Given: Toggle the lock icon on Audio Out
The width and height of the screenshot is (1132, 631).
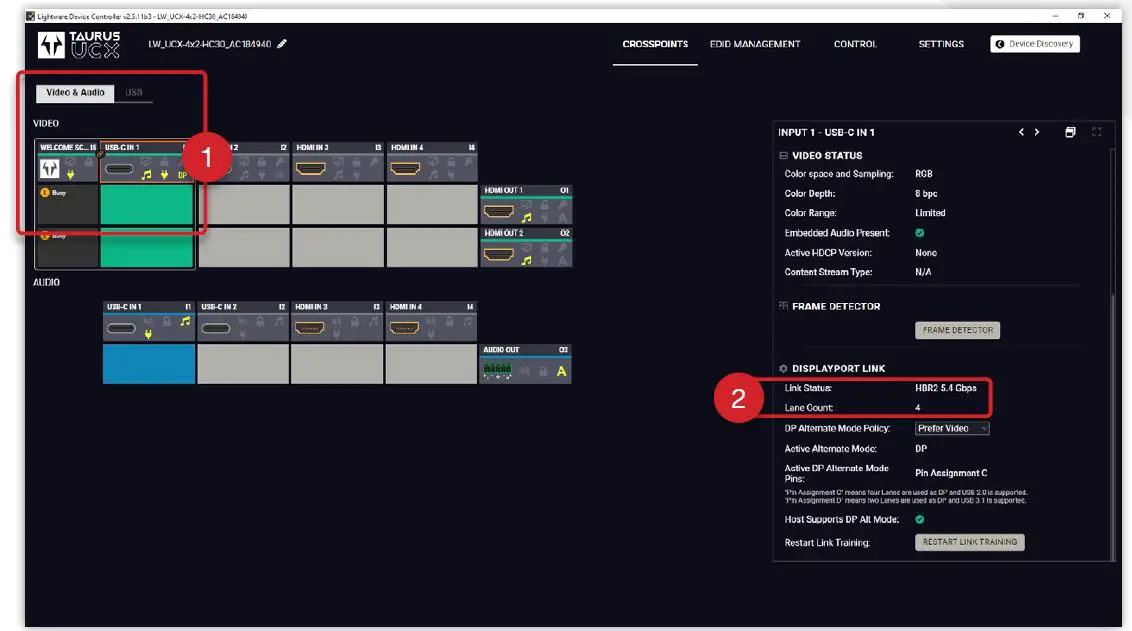Looking at the screenshot, I should pos(543,371).
